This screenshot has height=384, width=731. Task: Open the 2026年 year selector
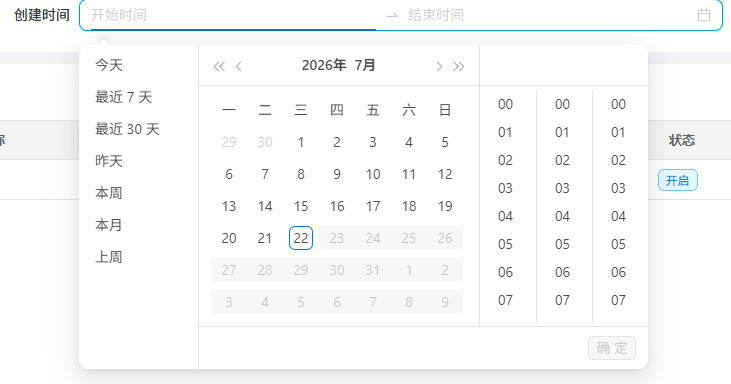pos(324,65)
